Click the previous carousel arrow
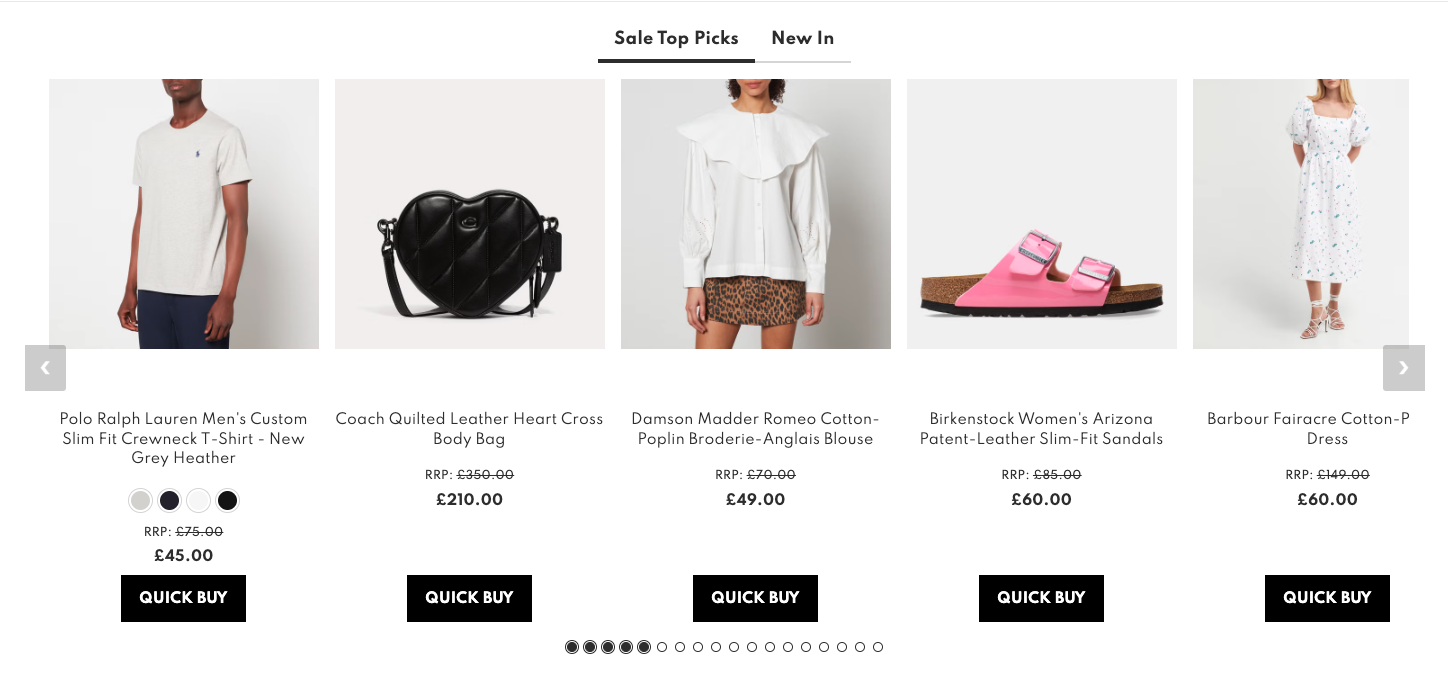The image size is (1448, 673). 45,368
